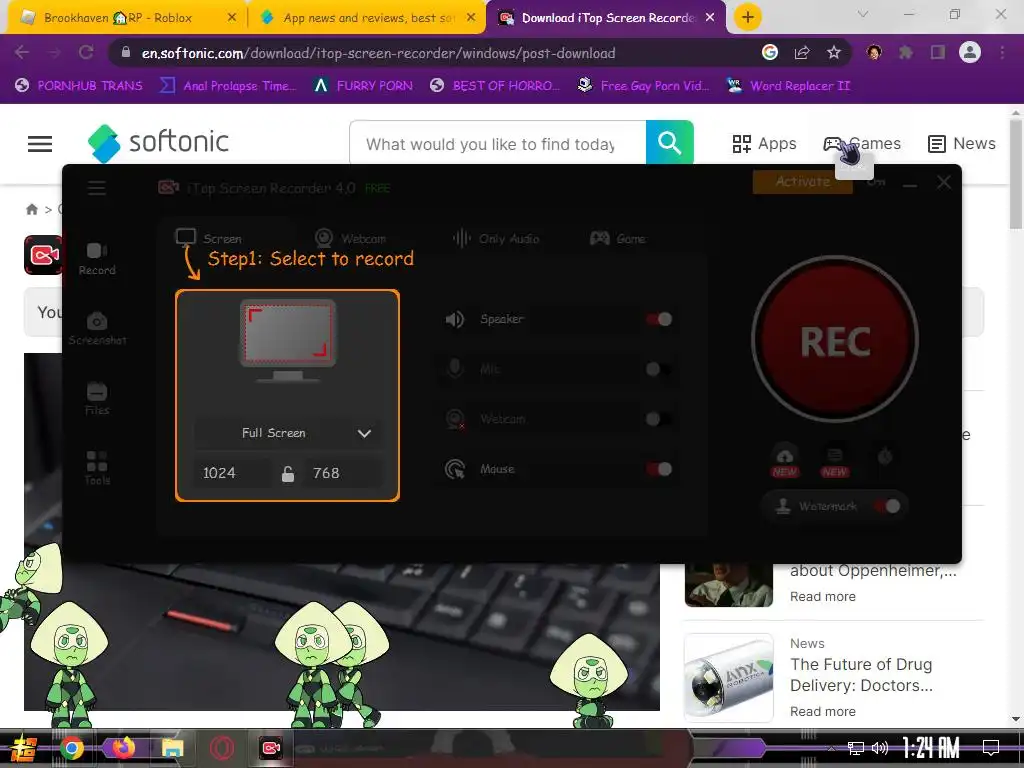Open Screenshot in the recorder sidebar
The width and height of the screenshot is (1024, 768).
tap(97, 328)
